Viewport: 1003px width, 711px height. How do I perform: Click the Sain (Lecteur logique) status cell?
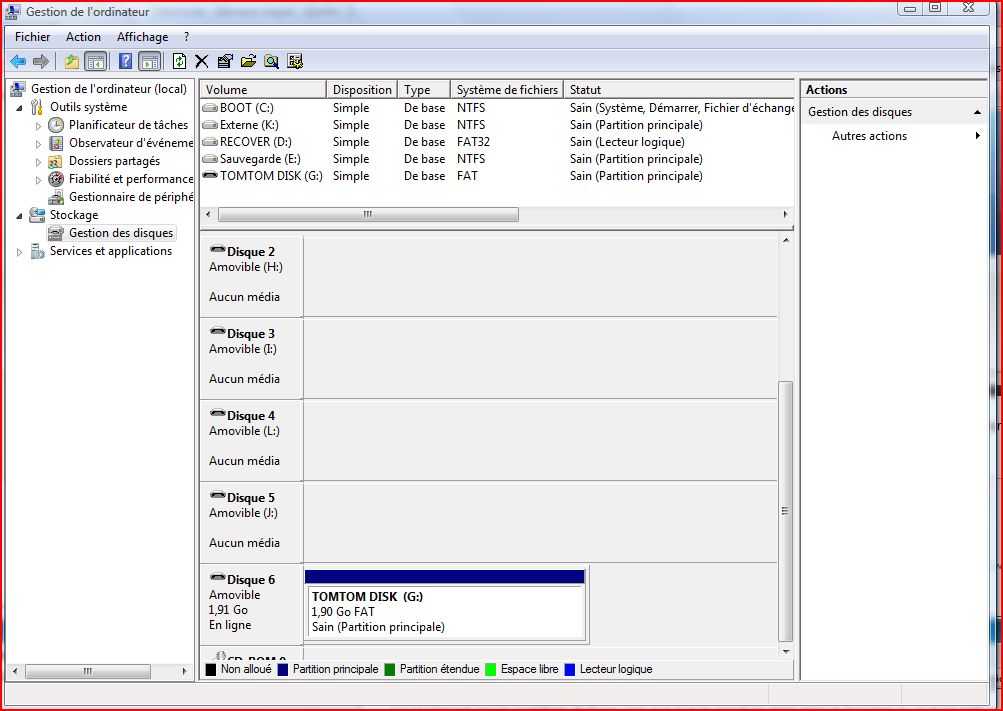[628, 142]
